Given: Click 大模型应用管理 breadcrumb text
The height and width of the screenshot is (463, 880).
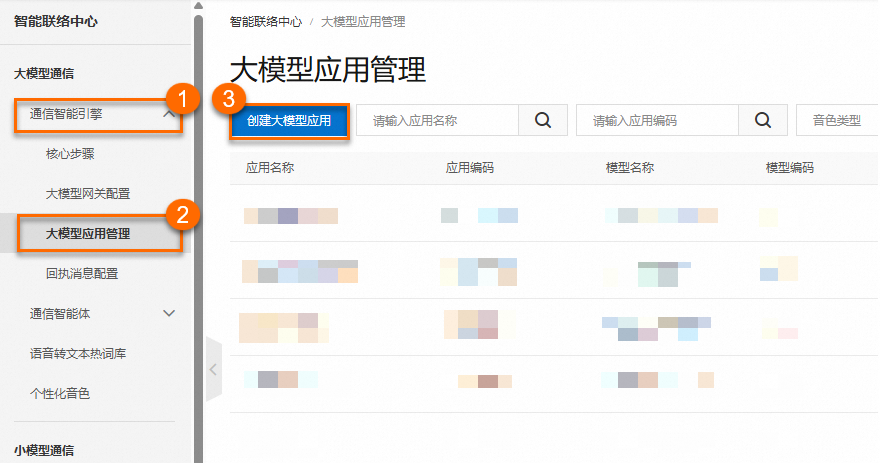Looking at the screenshot, I should (x=363, y=22).
